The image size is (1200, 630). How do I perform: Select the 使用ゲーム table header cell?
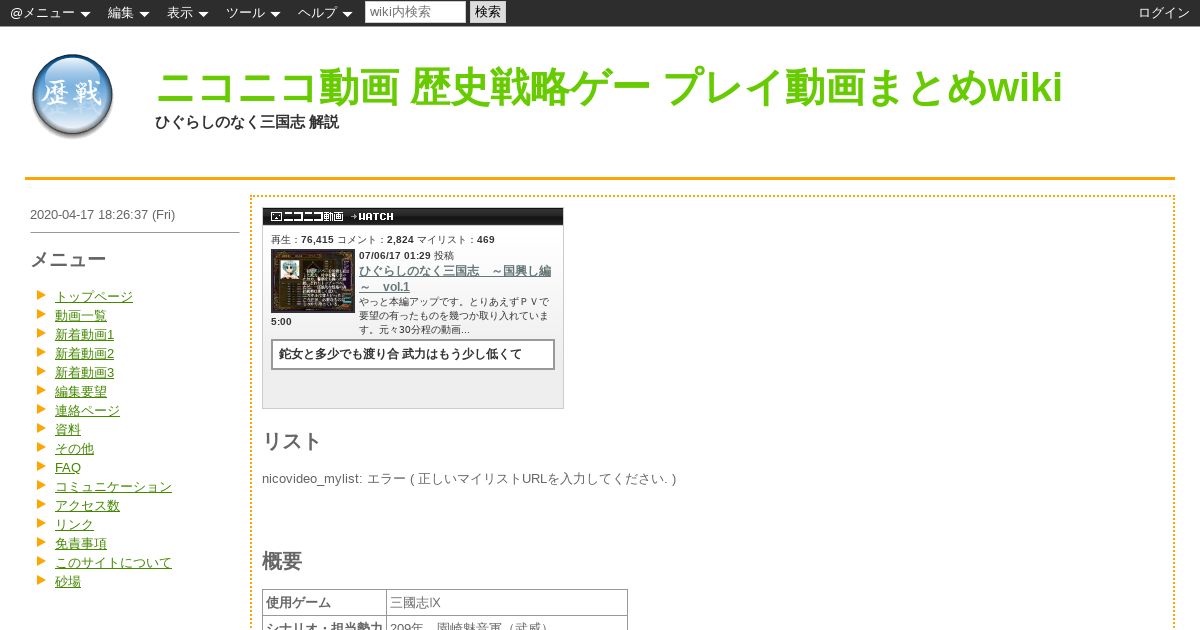coord(325,603)
